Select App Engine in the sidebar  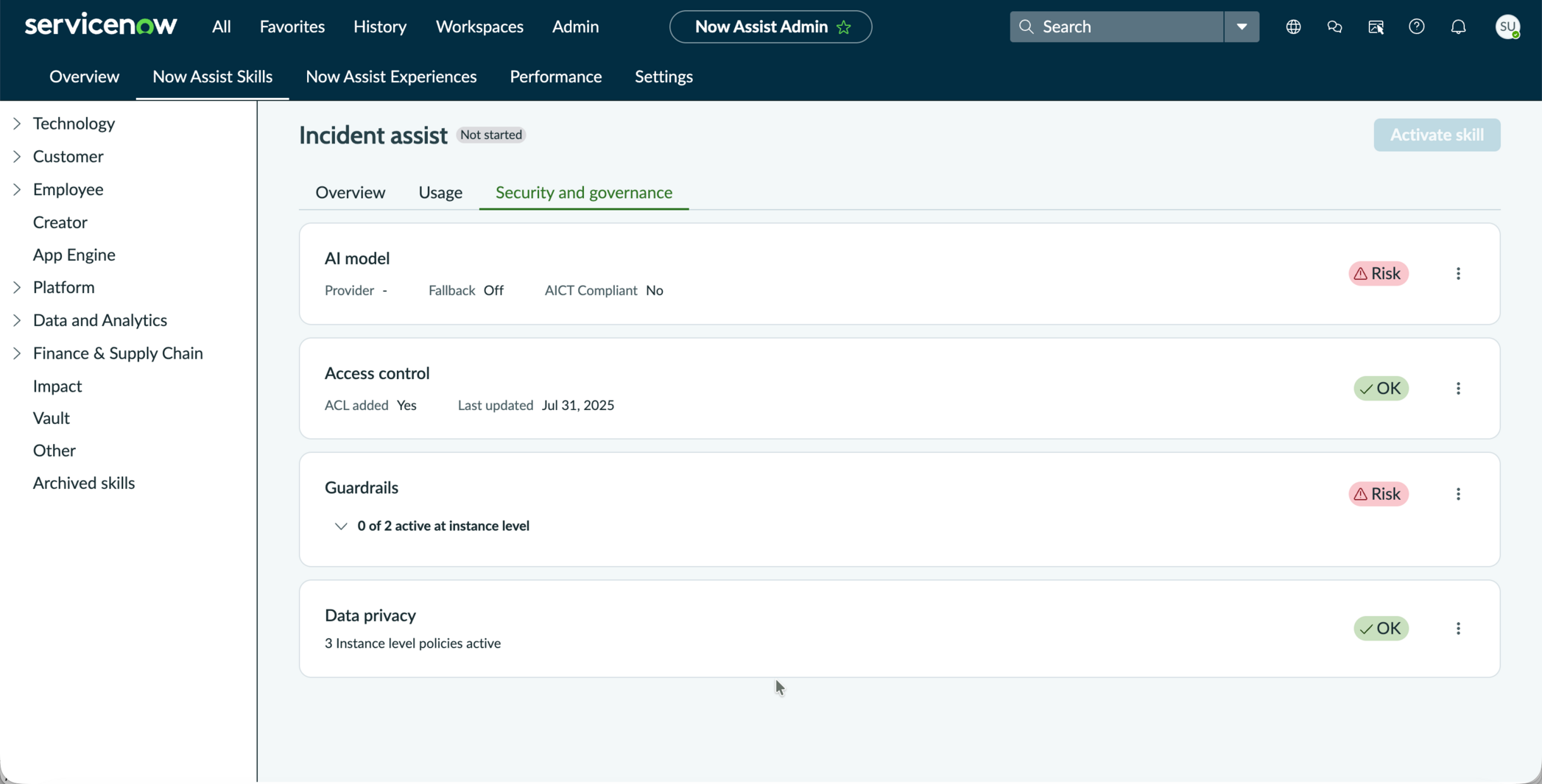tap(74, 255)
